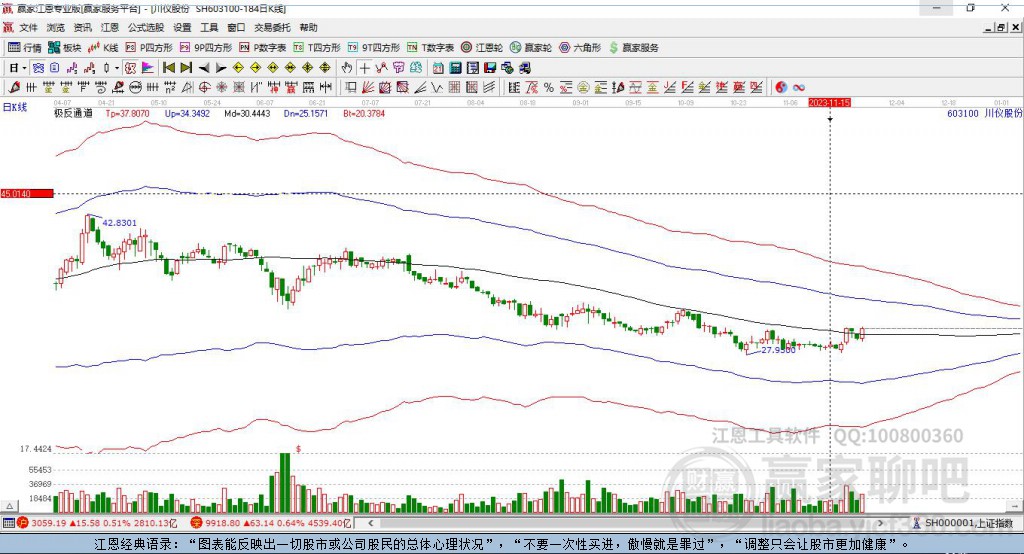The width and height of the screenshot is (1024, 554).
Task: Open the 行情 quotes view
Action: tap(24, 48)
